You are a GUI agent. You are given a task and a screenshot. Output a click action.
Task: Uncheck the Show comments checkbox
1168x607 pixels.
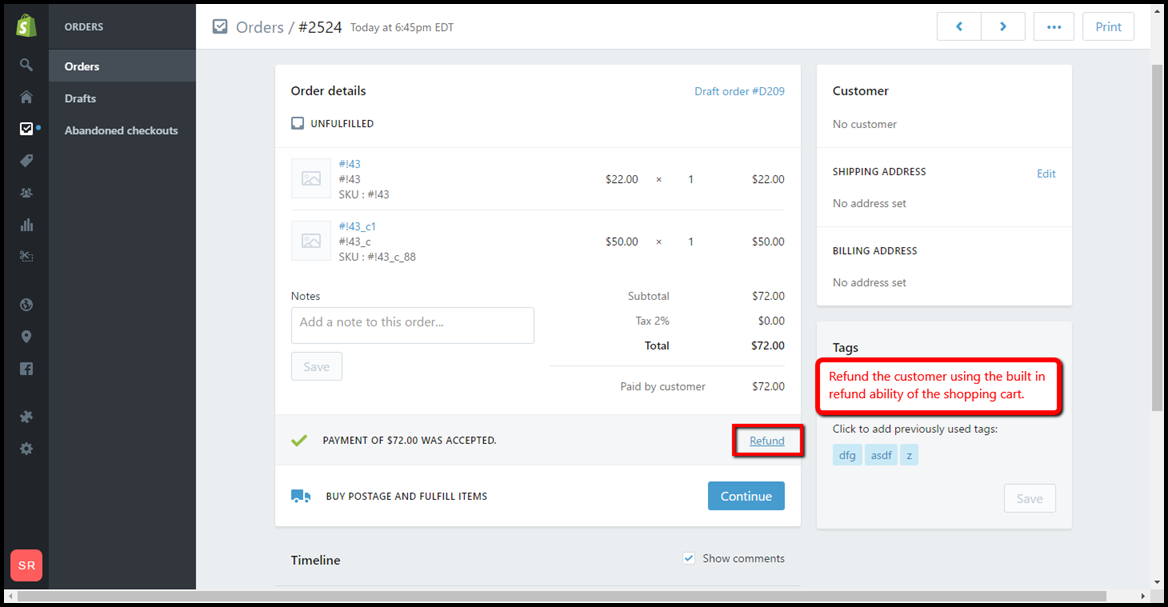(689, 558)
